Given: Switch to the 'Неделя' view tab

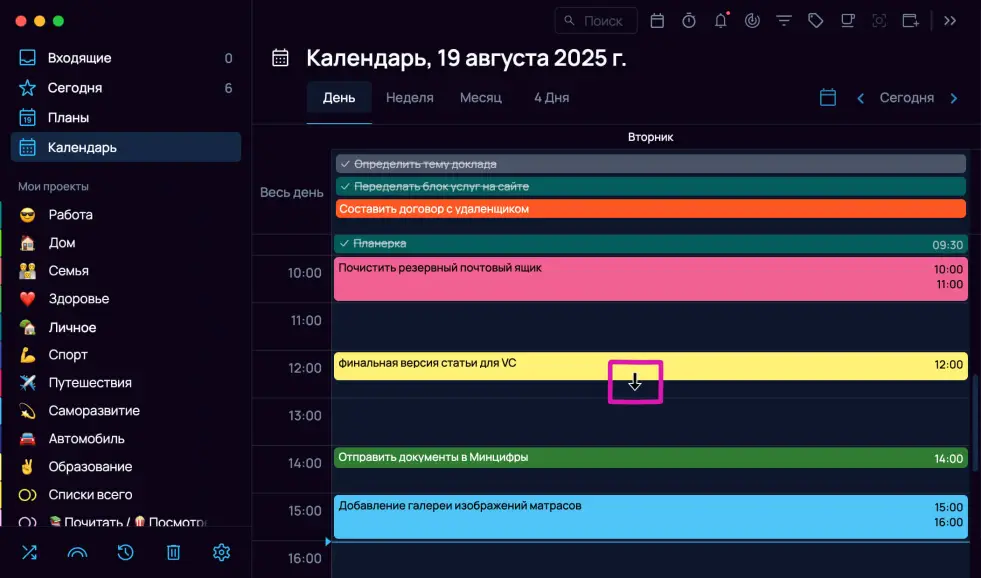Looking at the screenshot, I should [x=409, y=98].
